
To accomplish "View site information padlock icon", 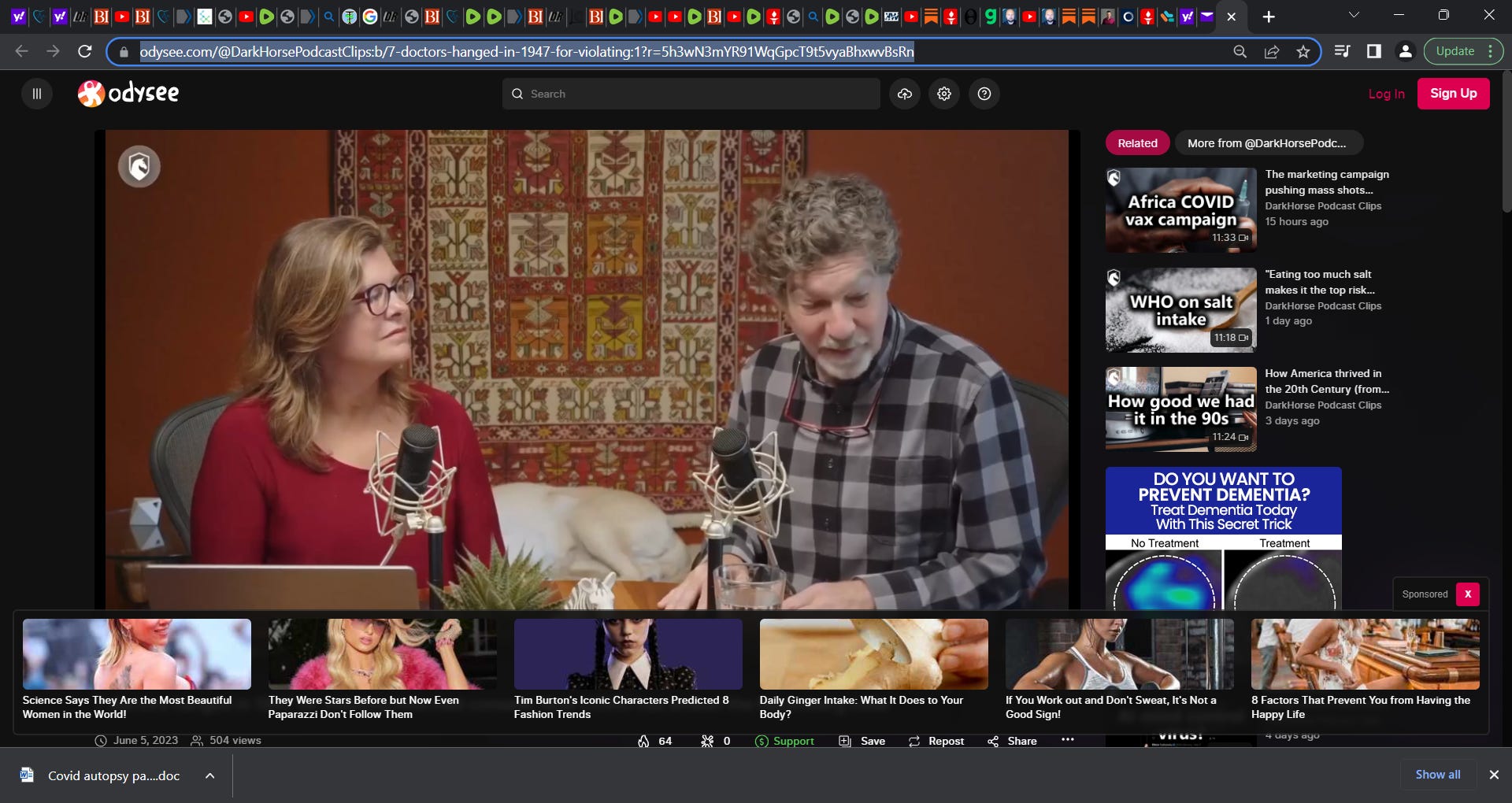I will 124,52.
